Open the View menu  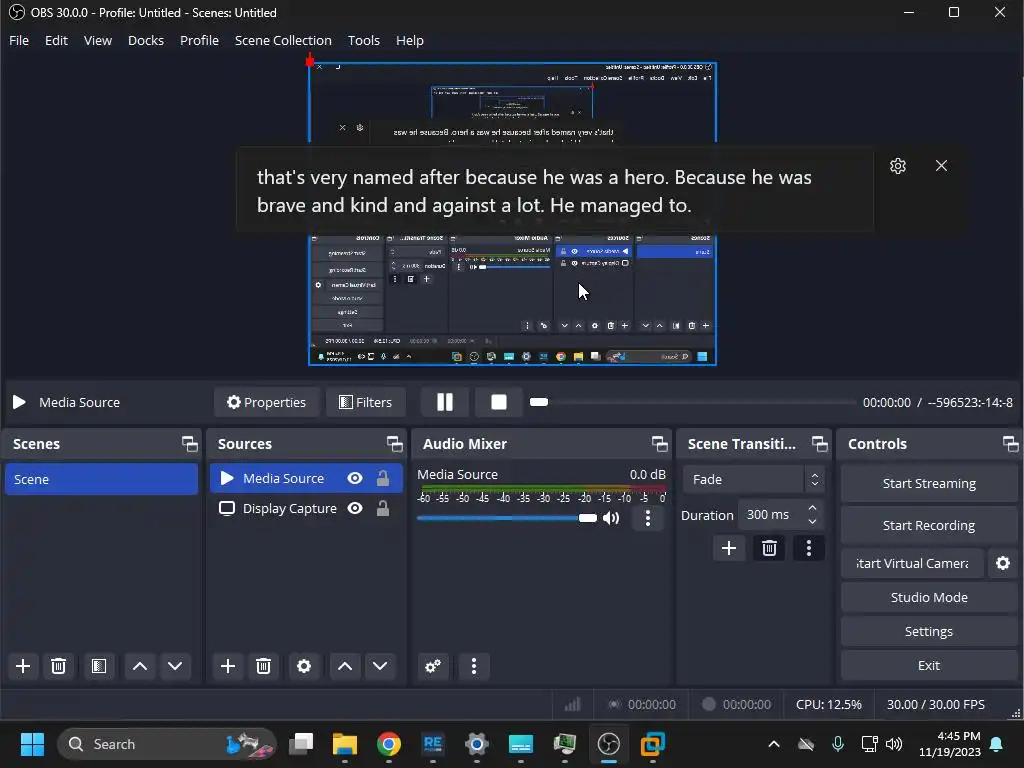click(x=98, y=40)
